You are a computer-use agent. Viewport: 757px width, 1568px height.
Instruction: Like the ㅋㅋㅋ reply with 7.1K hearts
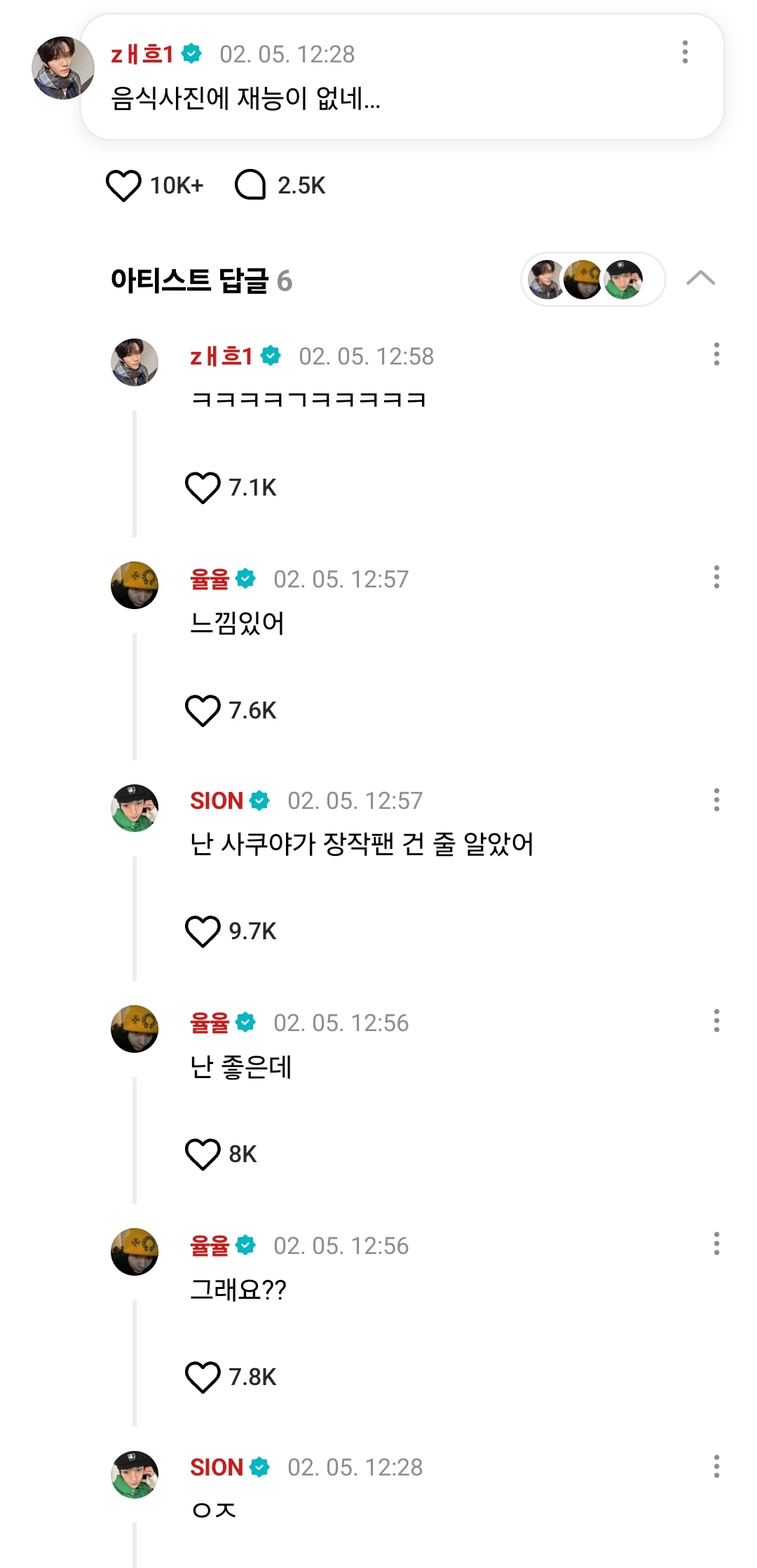[x=203, y=488]
